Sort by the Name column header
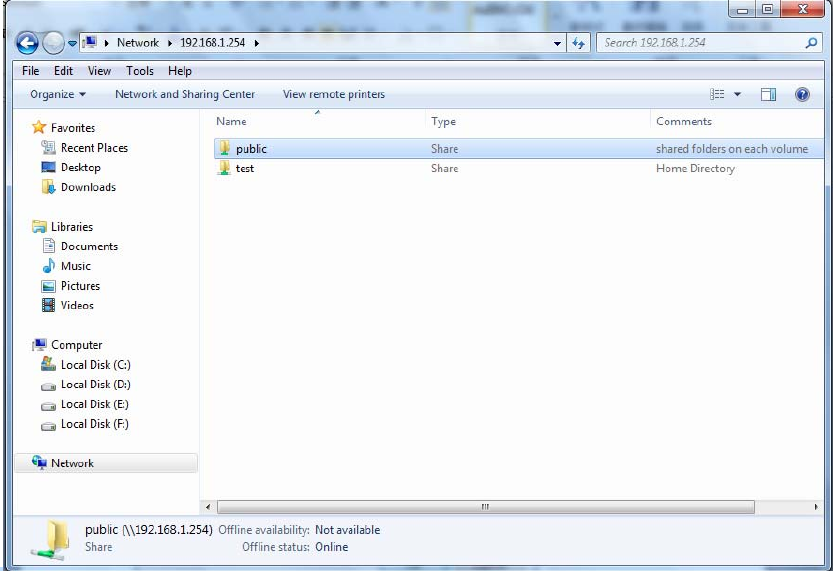 click(x=231, y=121)
